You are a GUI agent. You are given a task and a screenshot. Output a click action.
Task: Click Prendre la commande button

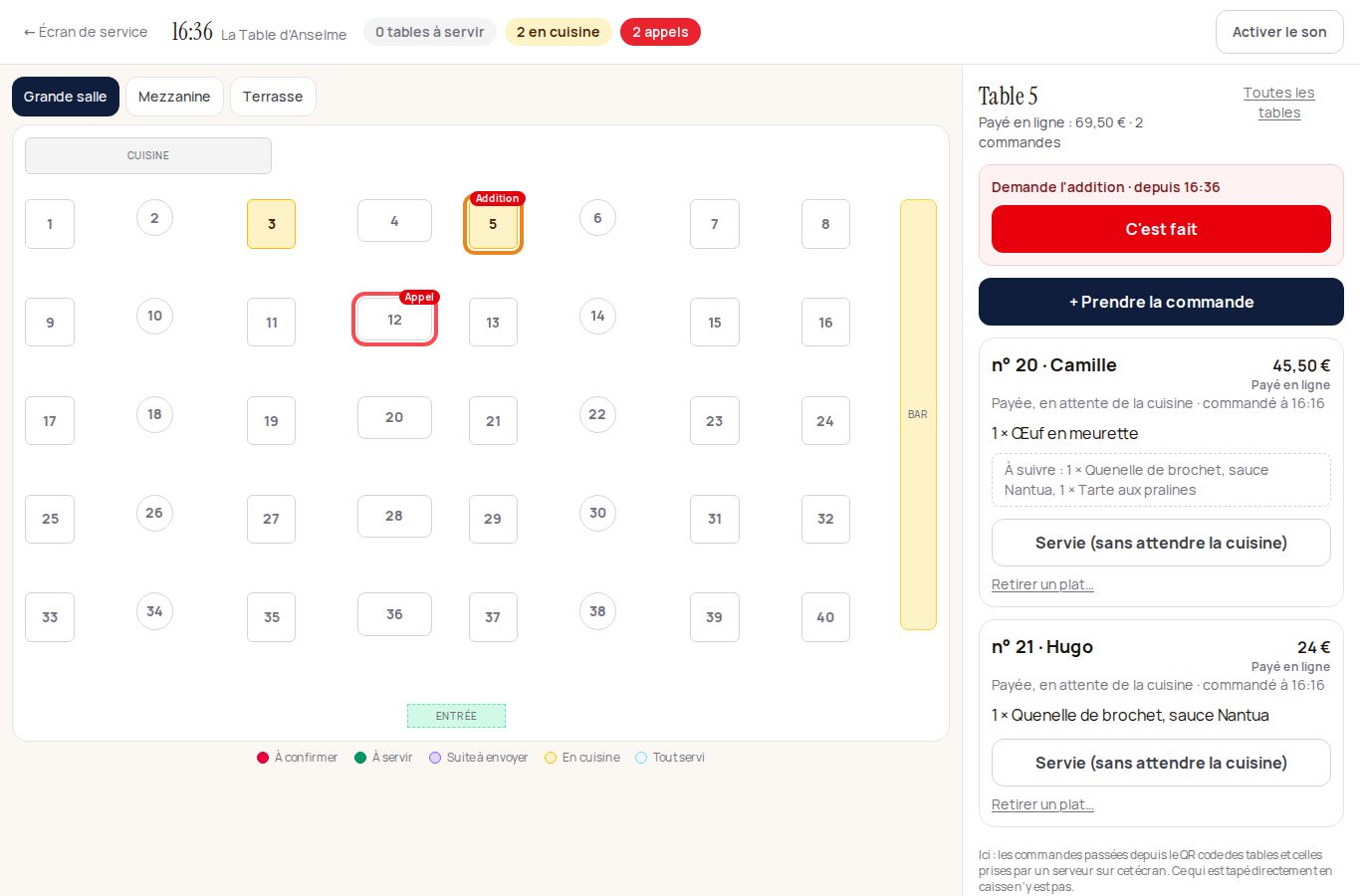point(1161,302)
